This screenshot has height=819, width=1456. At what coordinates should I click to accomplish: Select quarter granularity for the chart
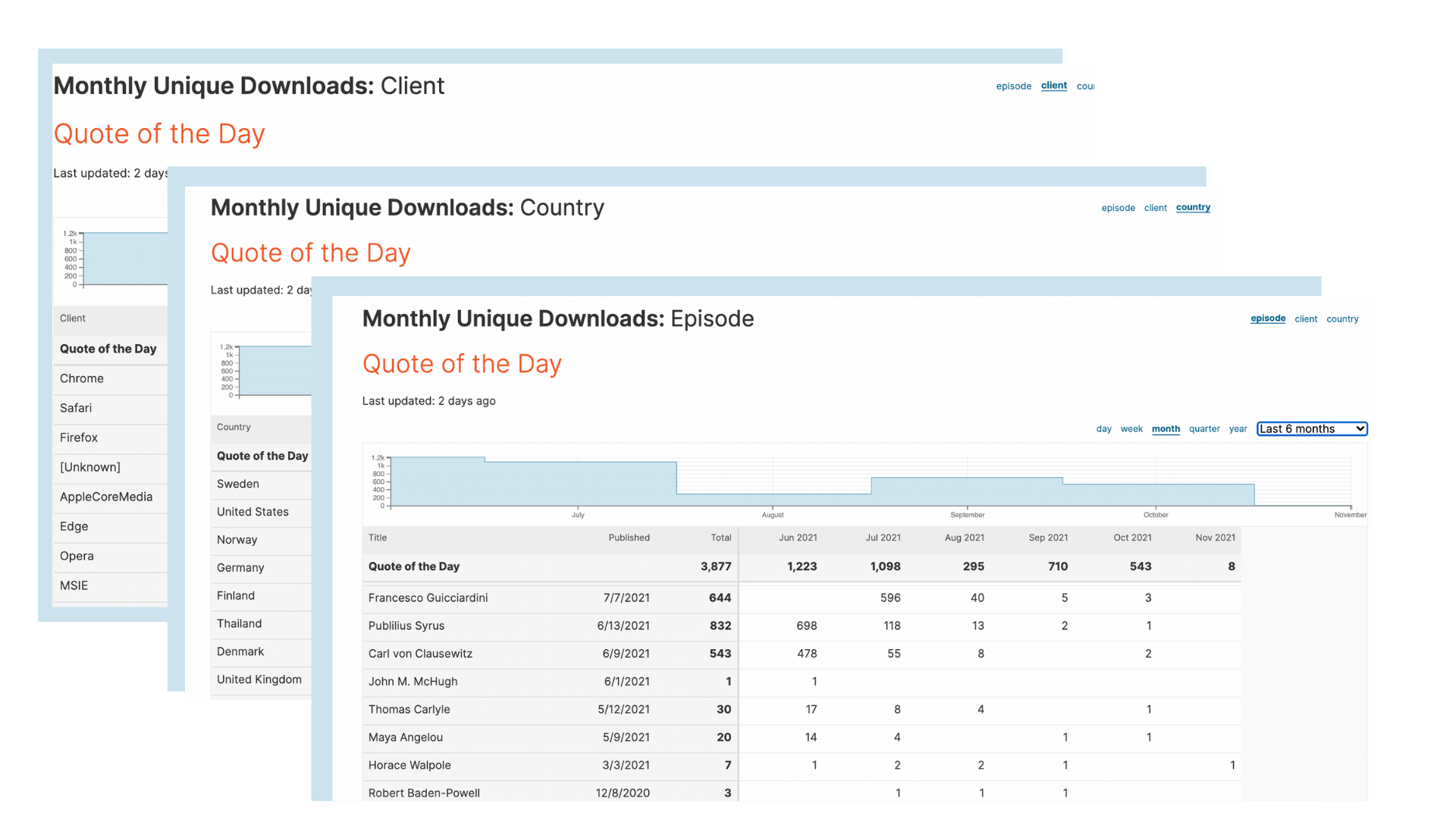[x=1204, y=428]
